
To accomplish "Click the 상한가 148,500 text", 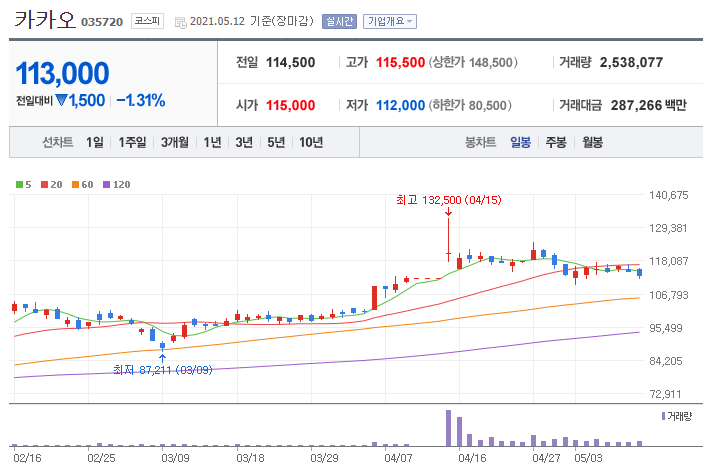I will (473, 62).
